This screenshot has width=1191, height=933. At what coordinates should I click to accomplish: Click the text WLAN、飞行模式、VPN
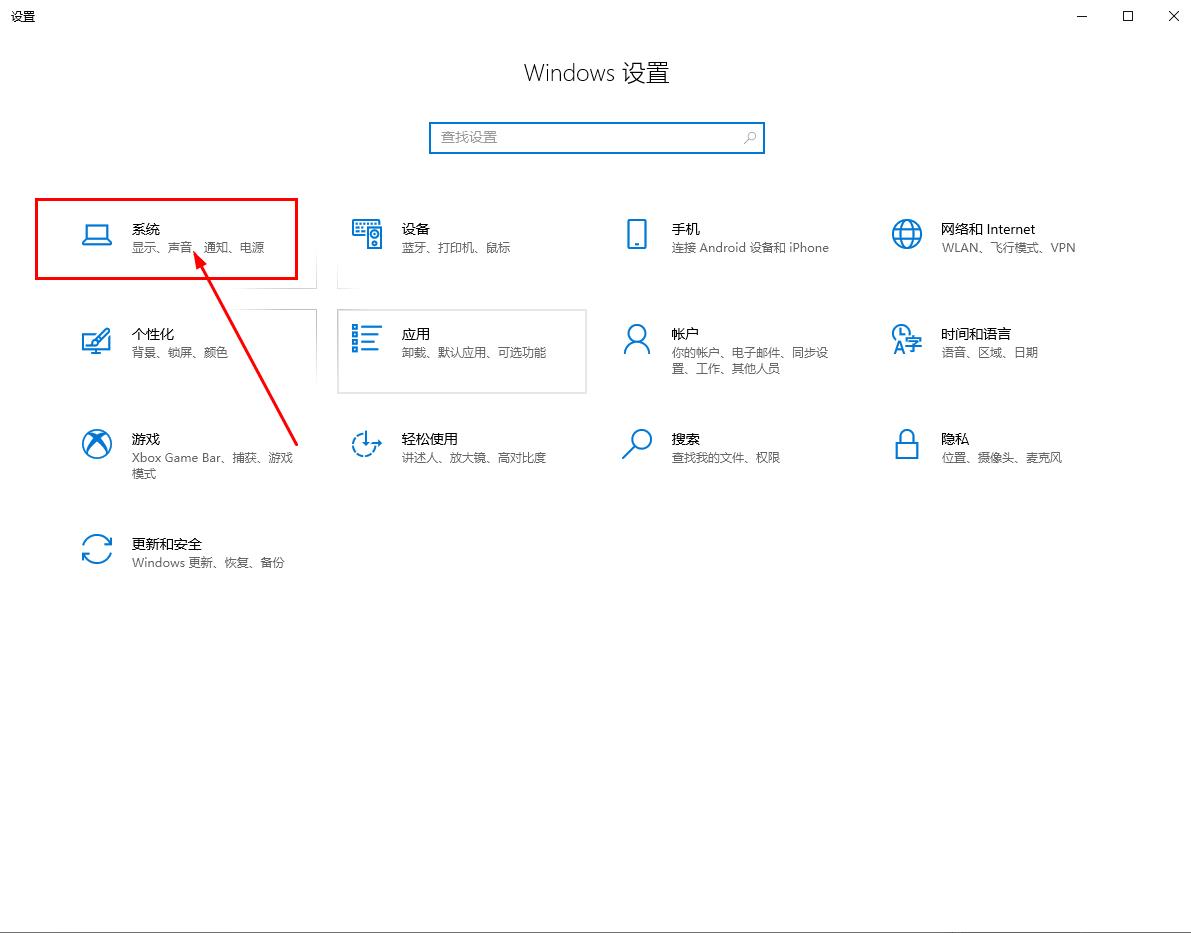click(x=1008, y=248)
